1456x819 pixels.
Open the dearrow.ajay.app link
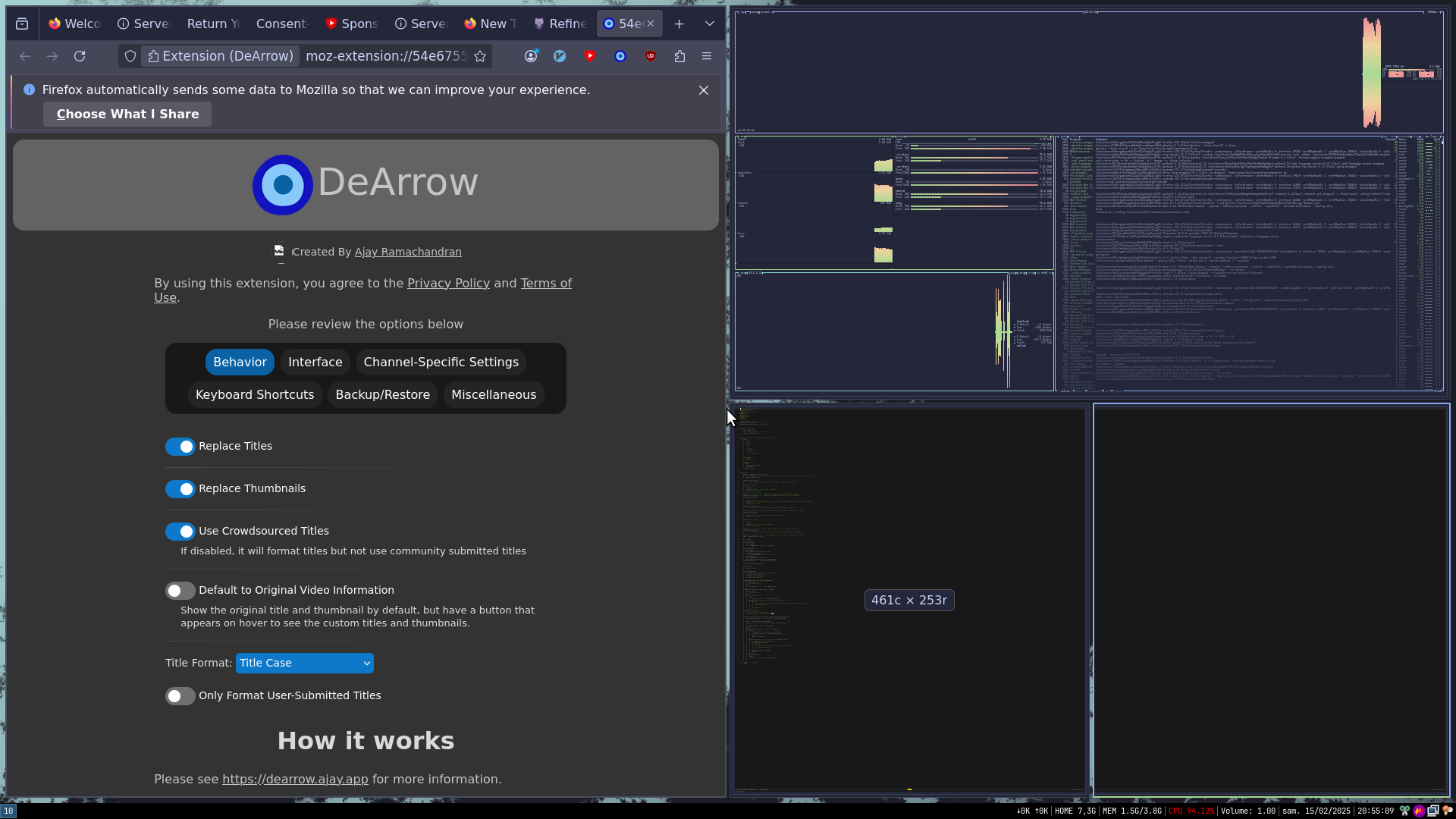295,780
